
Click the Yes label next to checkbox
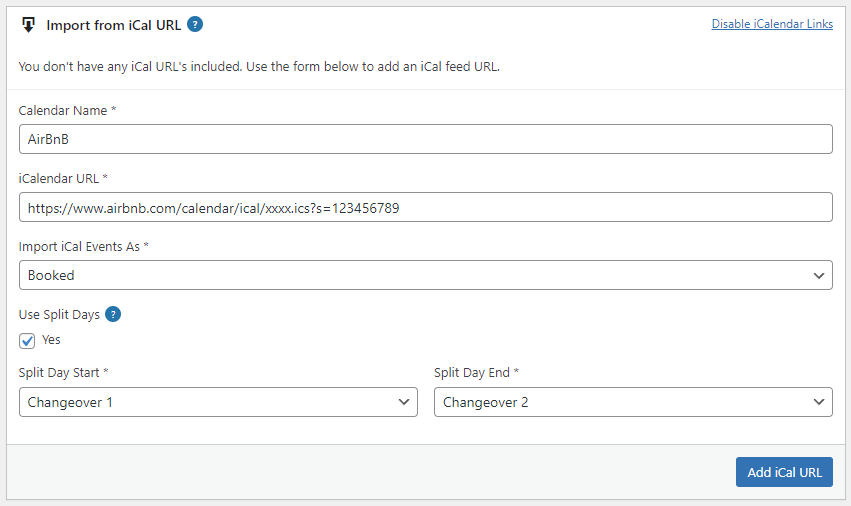coord(51,340)
